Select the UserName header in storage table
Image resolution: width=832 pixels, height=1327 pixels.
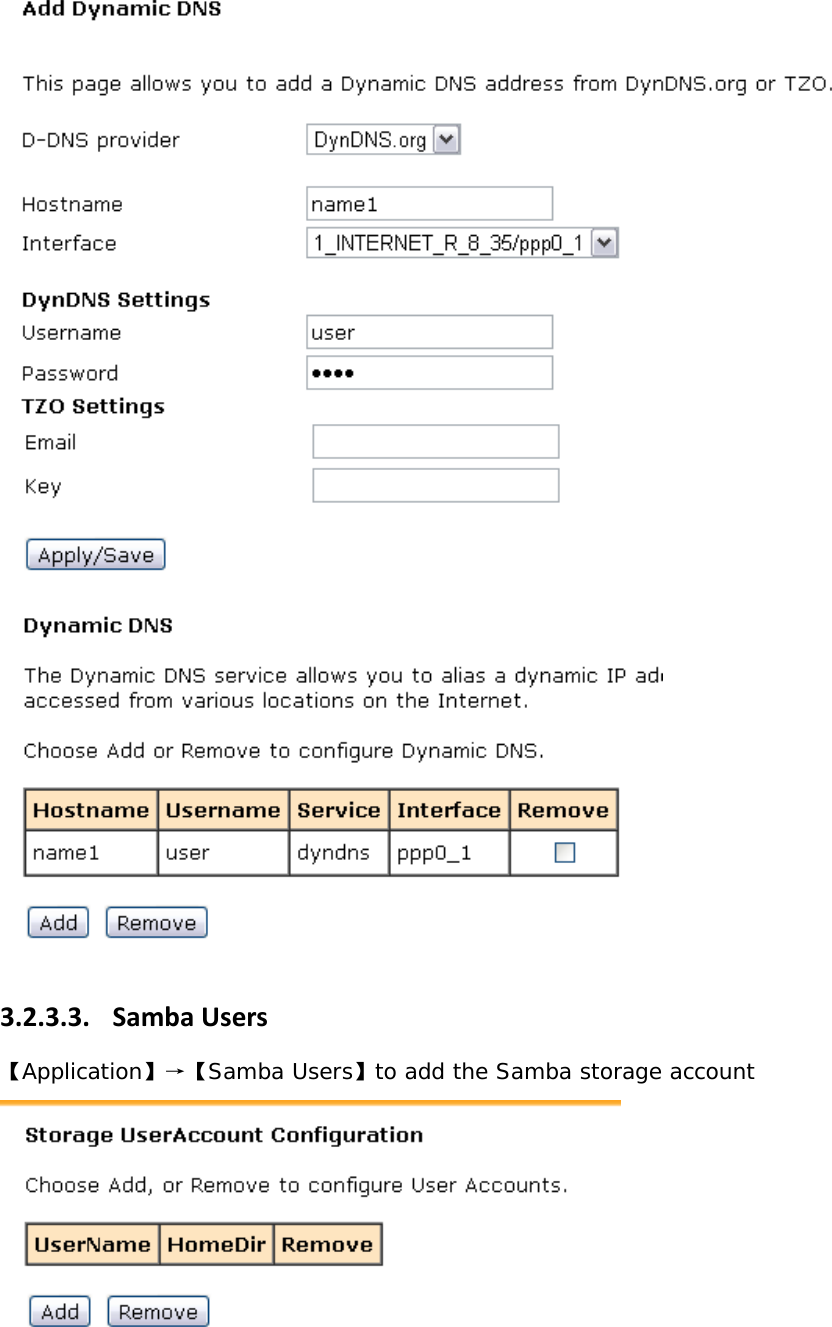click(x=92, y=1244)
